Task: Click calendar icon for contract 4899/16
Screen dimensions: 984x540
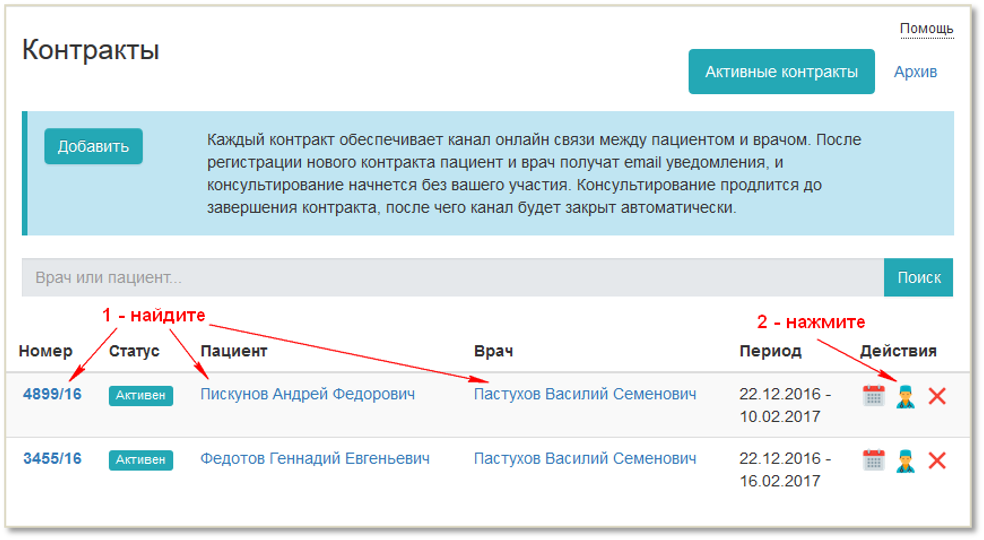Action: [873, 395]
